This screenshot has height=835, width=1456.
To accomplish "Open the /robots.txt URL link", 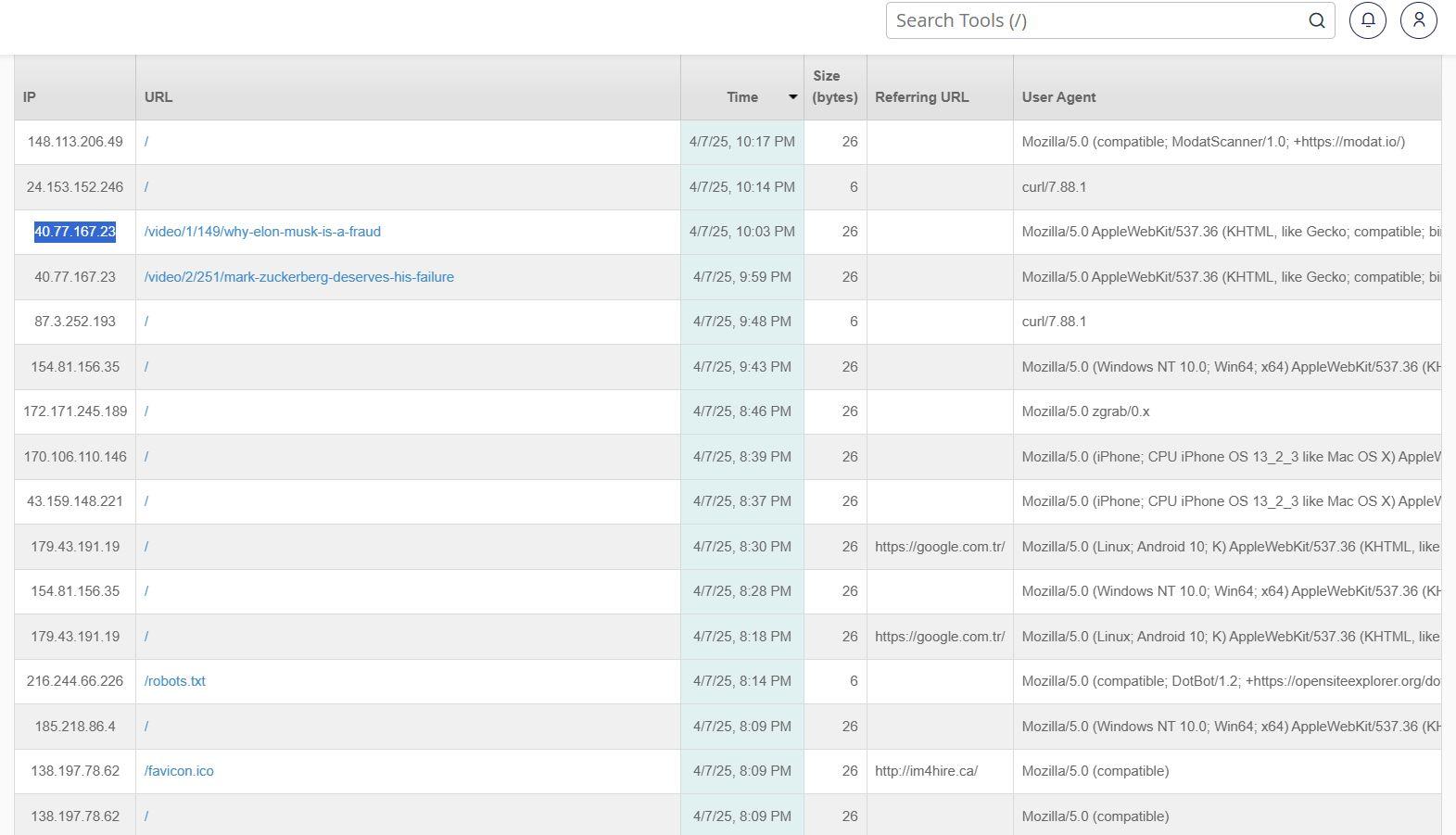I will [175, 681].
